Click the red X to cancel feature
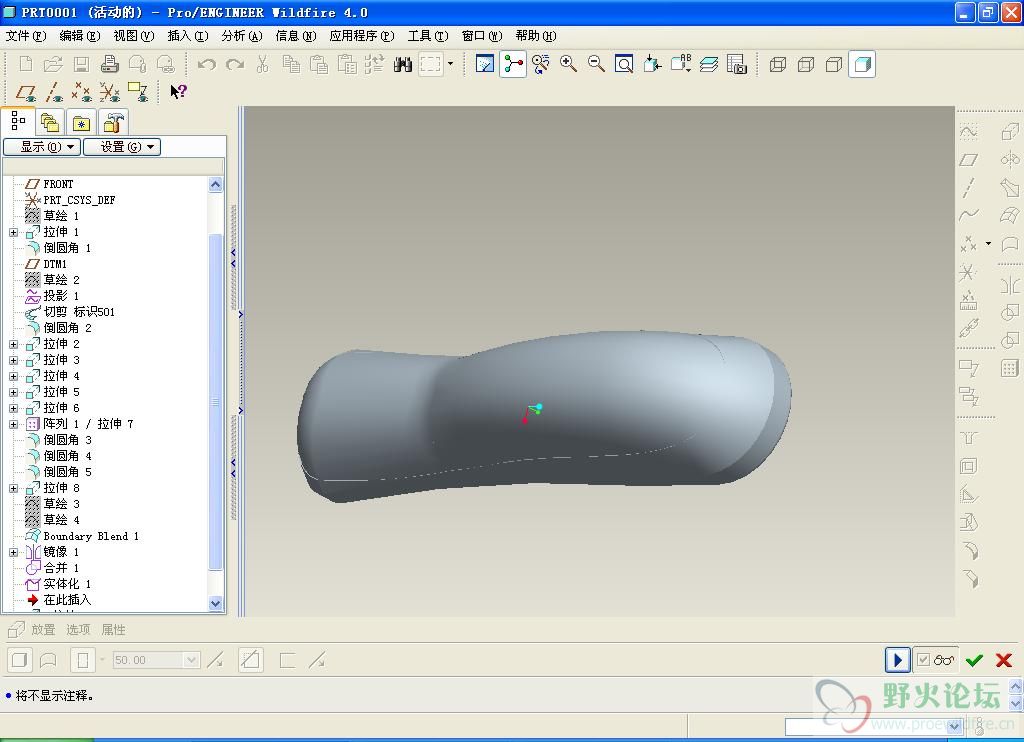Screen dimensions: 1024x742 (1004, 660)
